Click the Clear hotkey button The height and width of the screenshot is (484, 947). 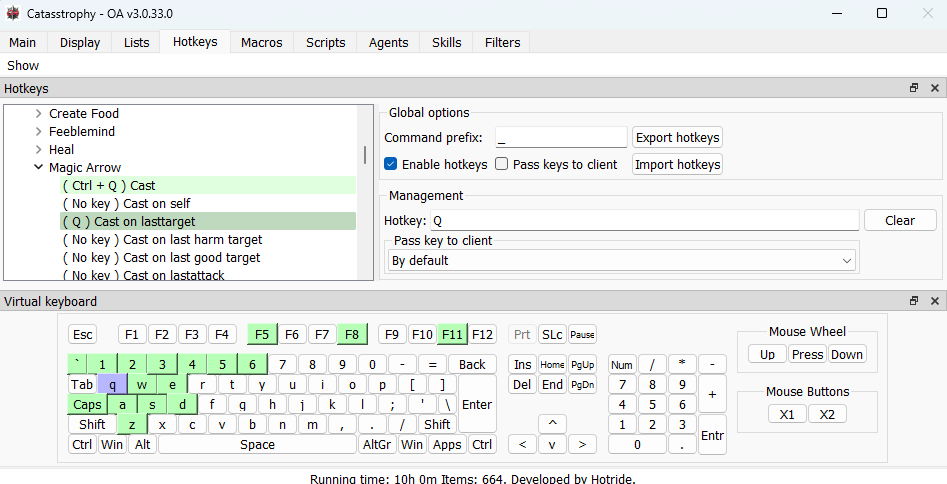coord(899,220)
